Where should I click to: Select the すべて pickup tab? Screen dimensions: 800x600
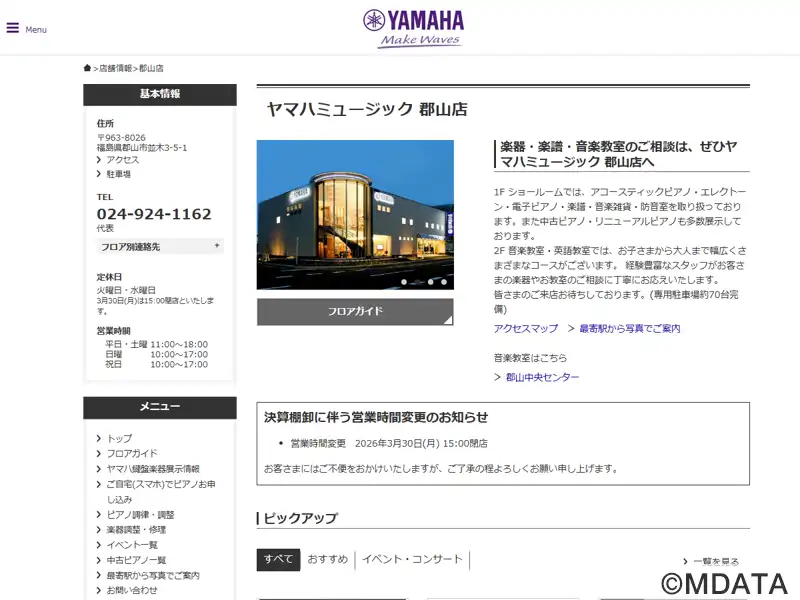click(x=278, y=559)
